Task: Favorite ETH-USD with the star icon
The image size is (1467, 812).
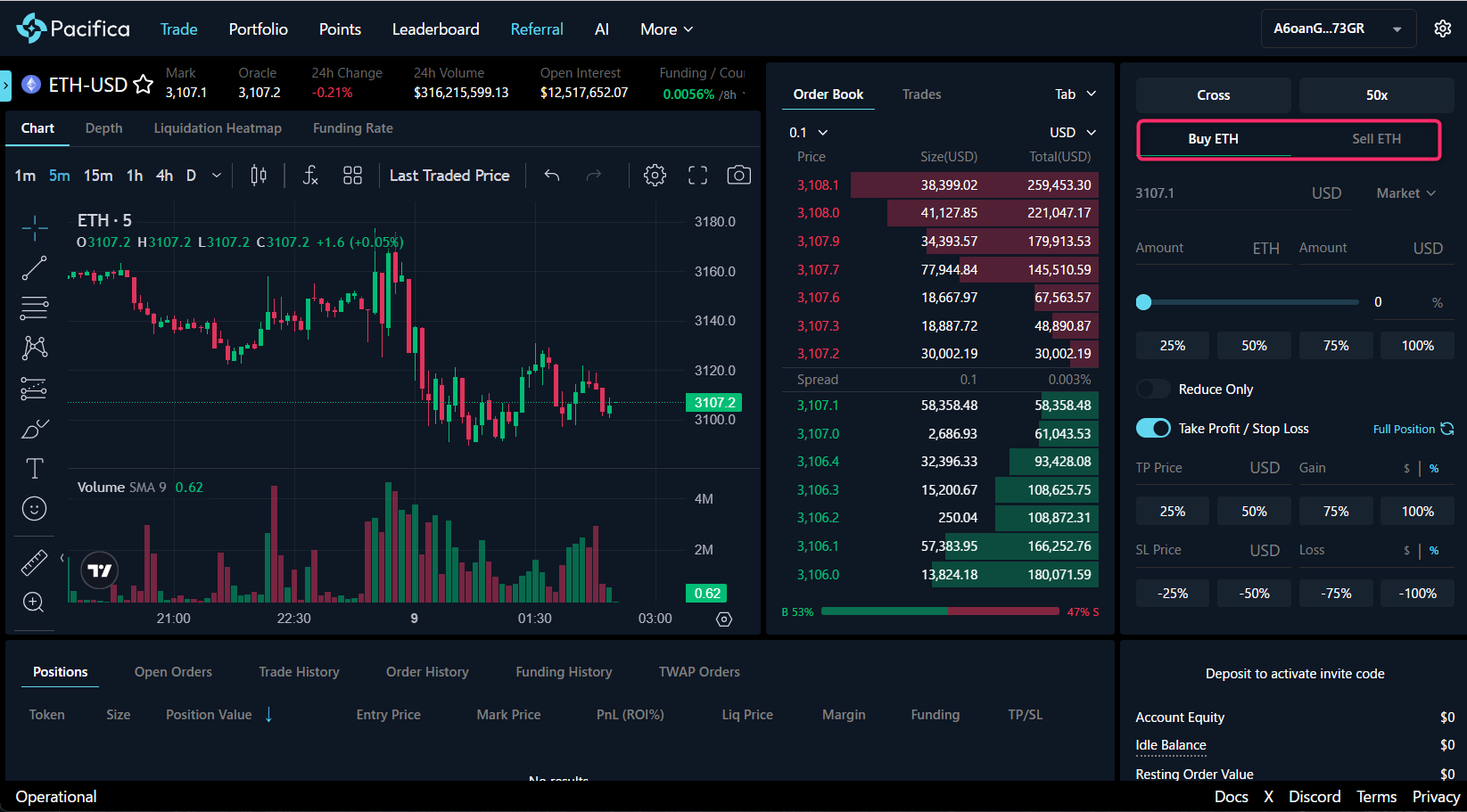Action: 143,85
